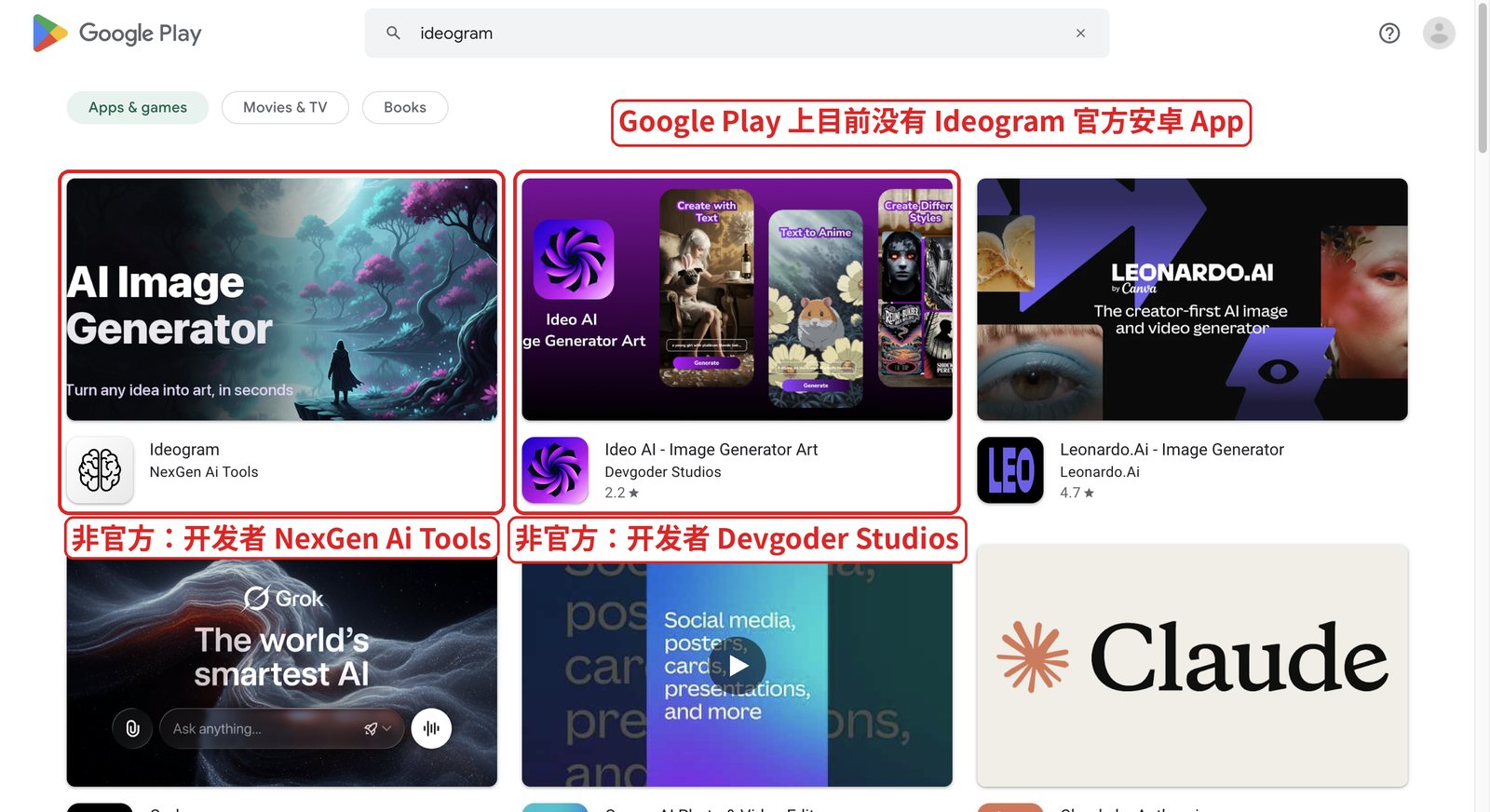Click the Ideo AI swirl app icon
1490x812 pixels.
(x=555, y=469)
